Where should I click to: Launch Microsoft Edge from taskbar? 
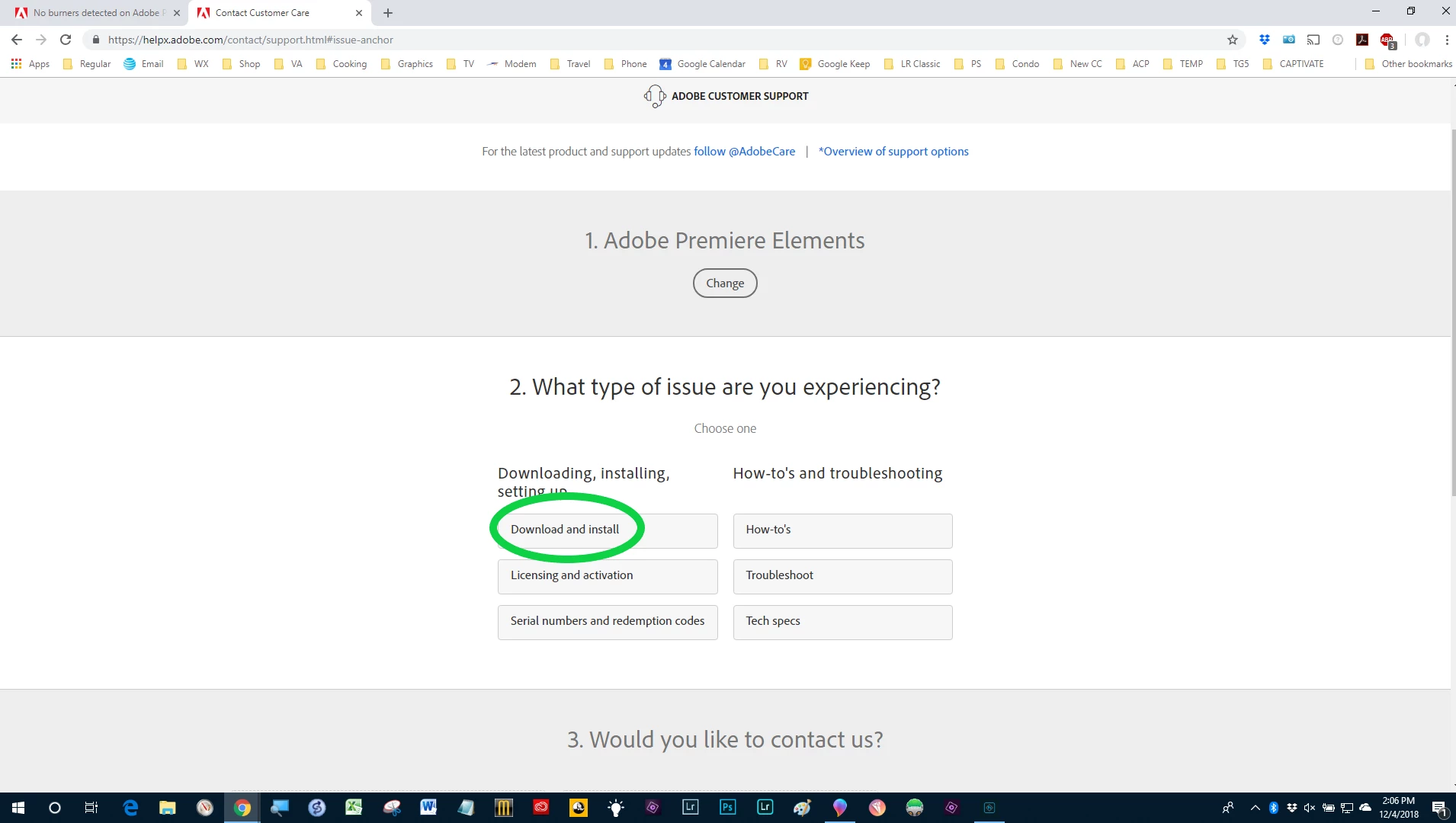coord(130,808)
